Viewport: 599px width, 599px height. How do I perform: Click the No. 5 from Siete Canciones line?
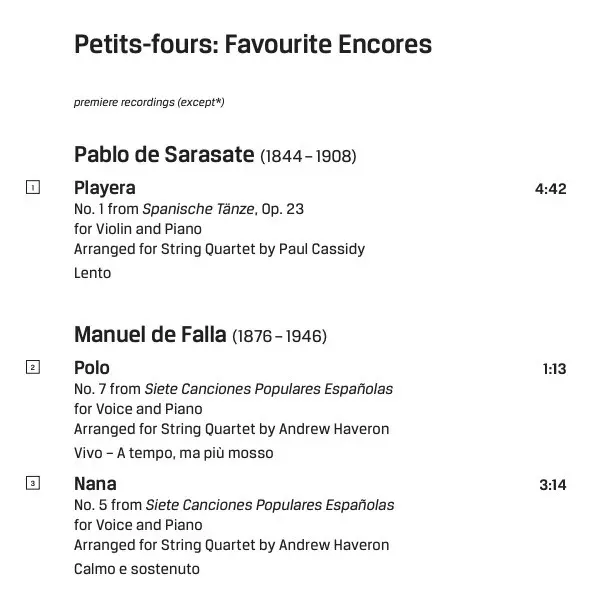tap(234, 505)
